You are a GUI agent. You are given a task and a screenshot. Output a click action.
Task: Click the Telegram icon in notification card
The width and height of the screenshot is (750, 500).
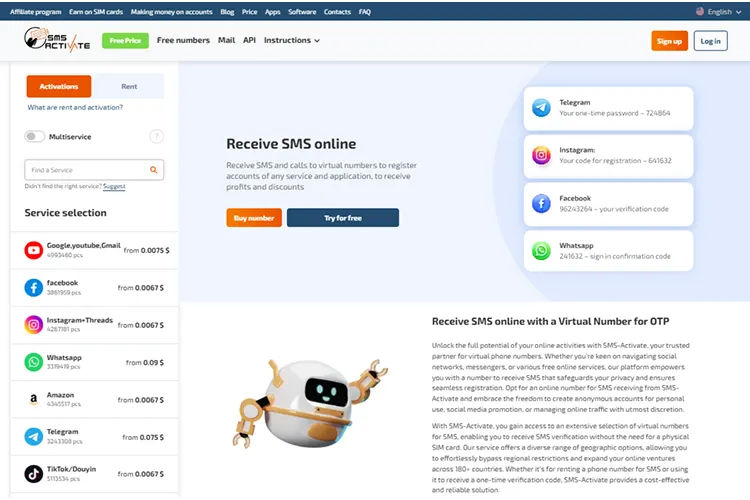coord(541,108)
